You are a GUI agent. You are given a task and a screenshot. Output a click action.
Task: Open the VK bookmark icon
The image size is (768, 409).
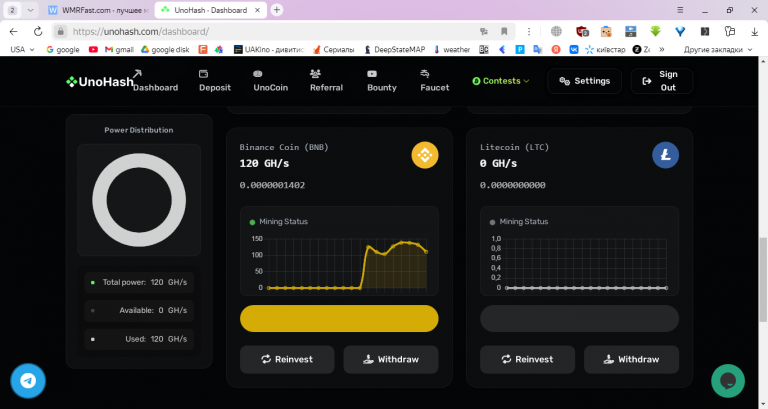pos(574,49)
